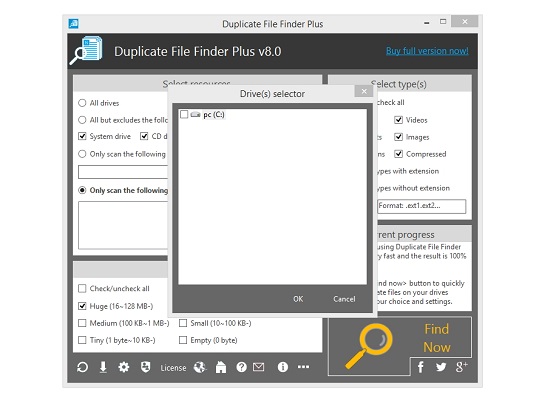Click the download arrow icon
The height and width of the screenshot is (404, 550).
click(103, 367)
